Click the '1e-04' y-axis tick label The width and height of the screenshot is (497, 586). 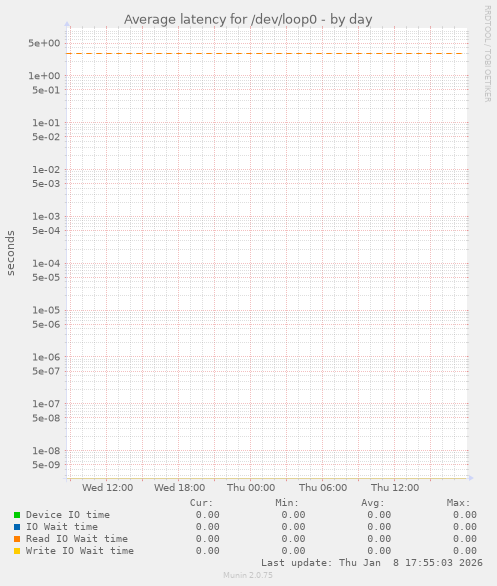[46, 263]
